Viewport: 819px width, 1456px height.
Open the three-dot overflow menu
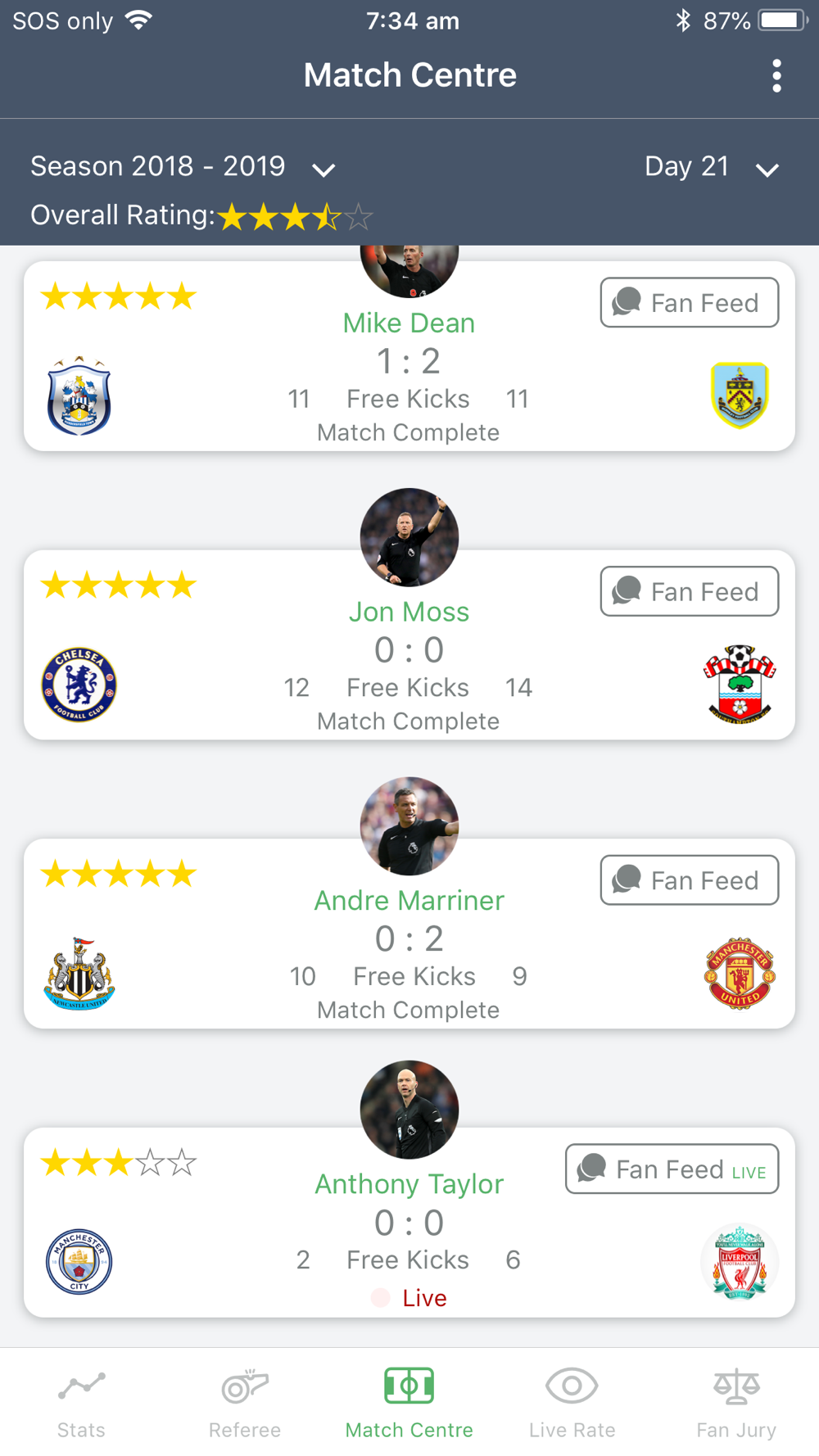click(x=776, y=75)
